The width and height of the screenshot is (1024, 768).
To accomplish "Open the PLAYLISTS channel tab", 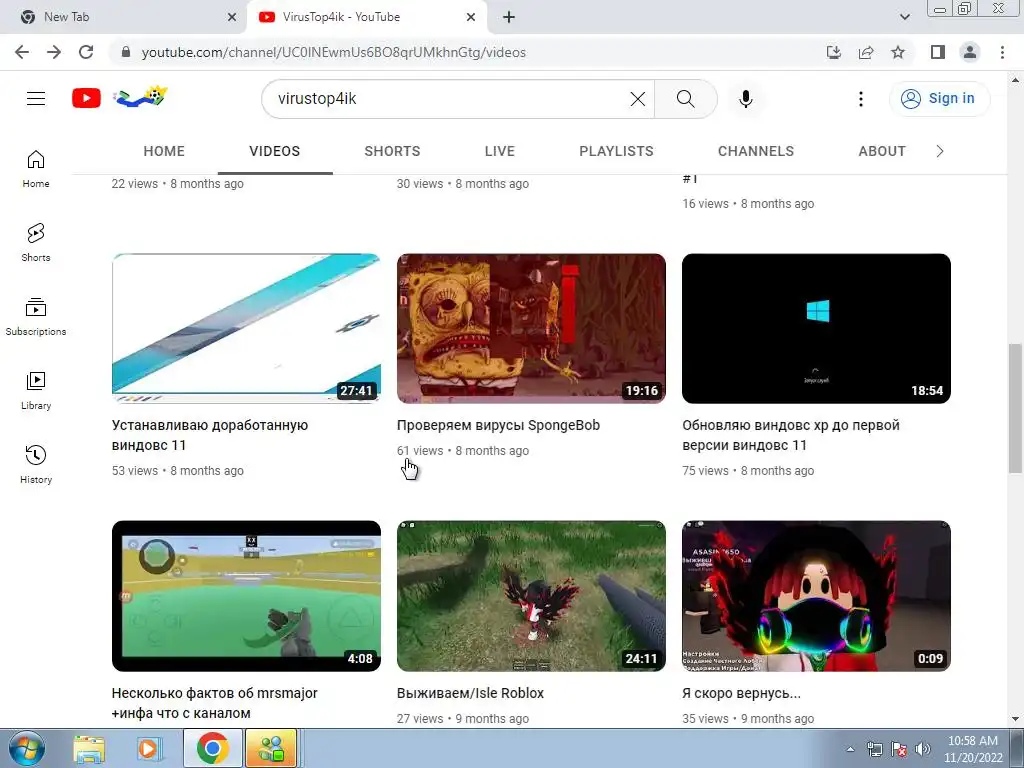I will click(616, 152).
